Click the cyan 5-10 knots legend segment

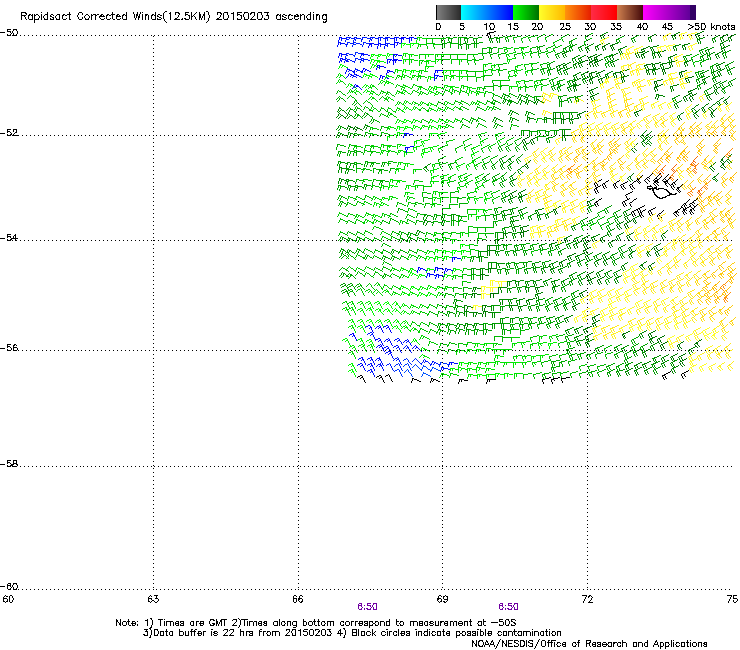[x=474, y=12]
